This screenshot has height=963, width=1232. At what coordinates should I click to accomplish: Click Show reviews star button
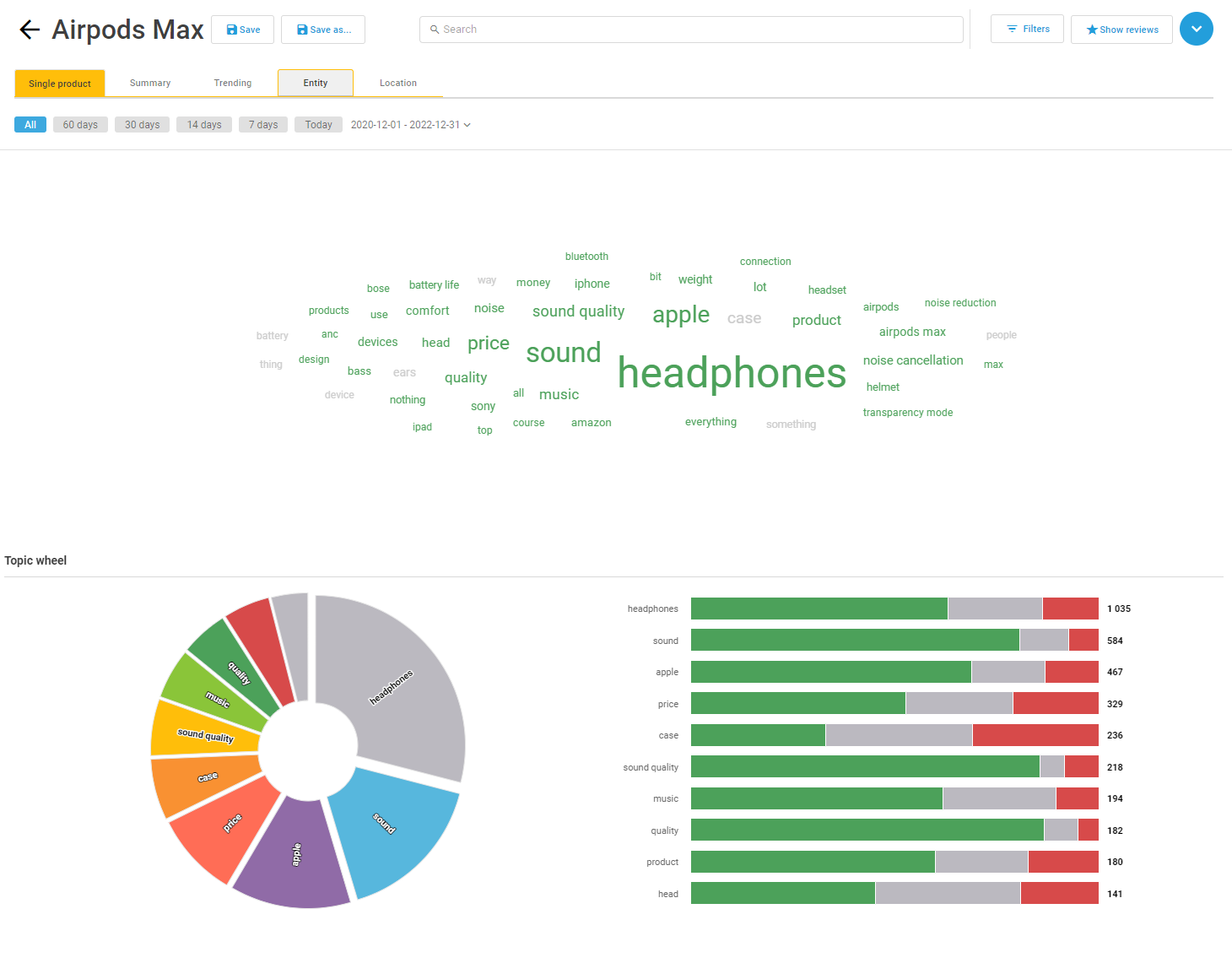pos(1121,30)
